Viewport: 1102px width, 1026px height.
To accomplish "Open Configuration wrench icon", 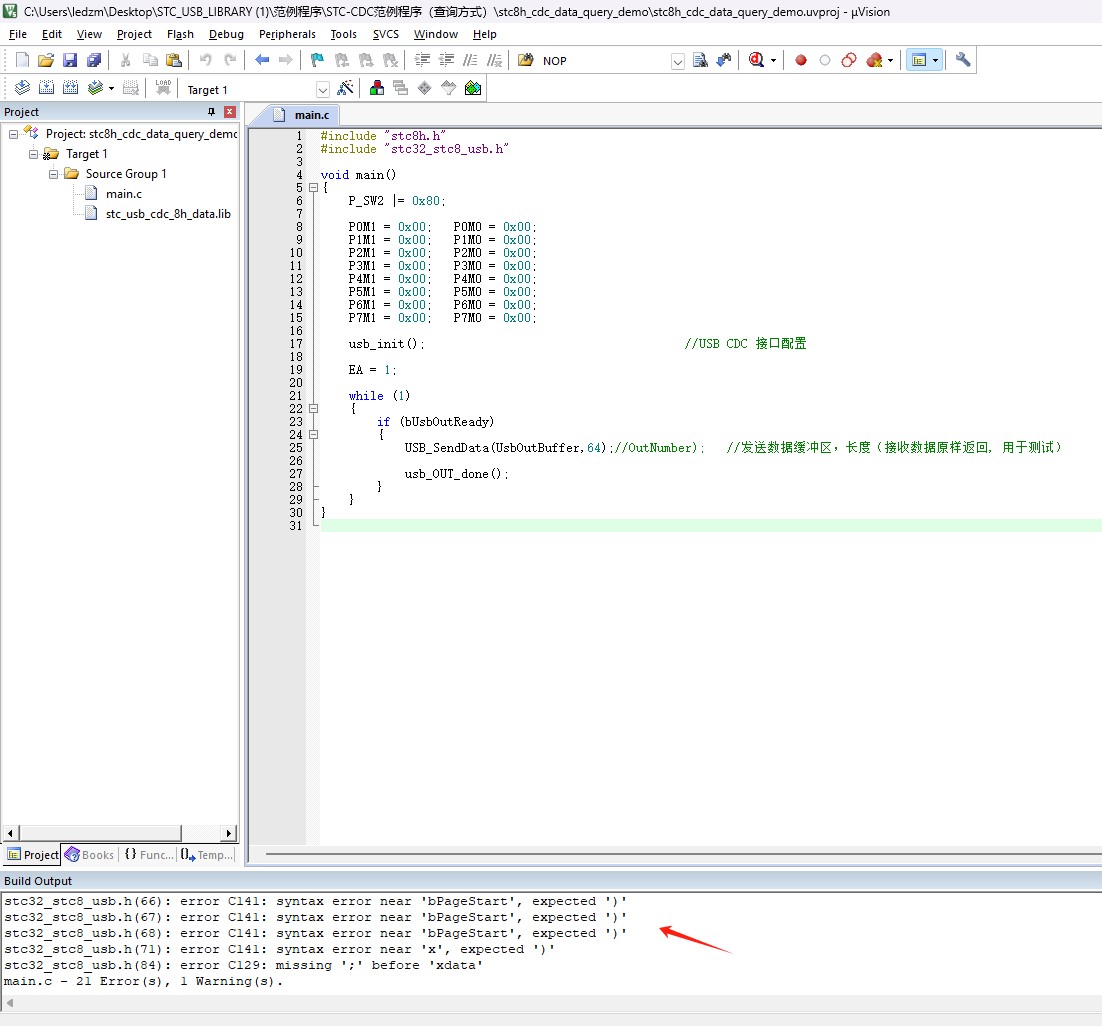I will tap(963, 60).
